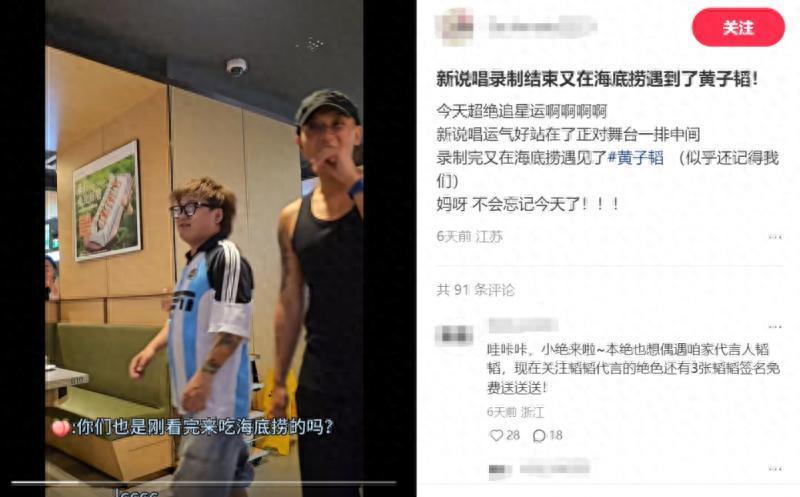800x497 pixels.
Task: Select the 共 91 条评论 comments header
Action: (x=476, y=290)
